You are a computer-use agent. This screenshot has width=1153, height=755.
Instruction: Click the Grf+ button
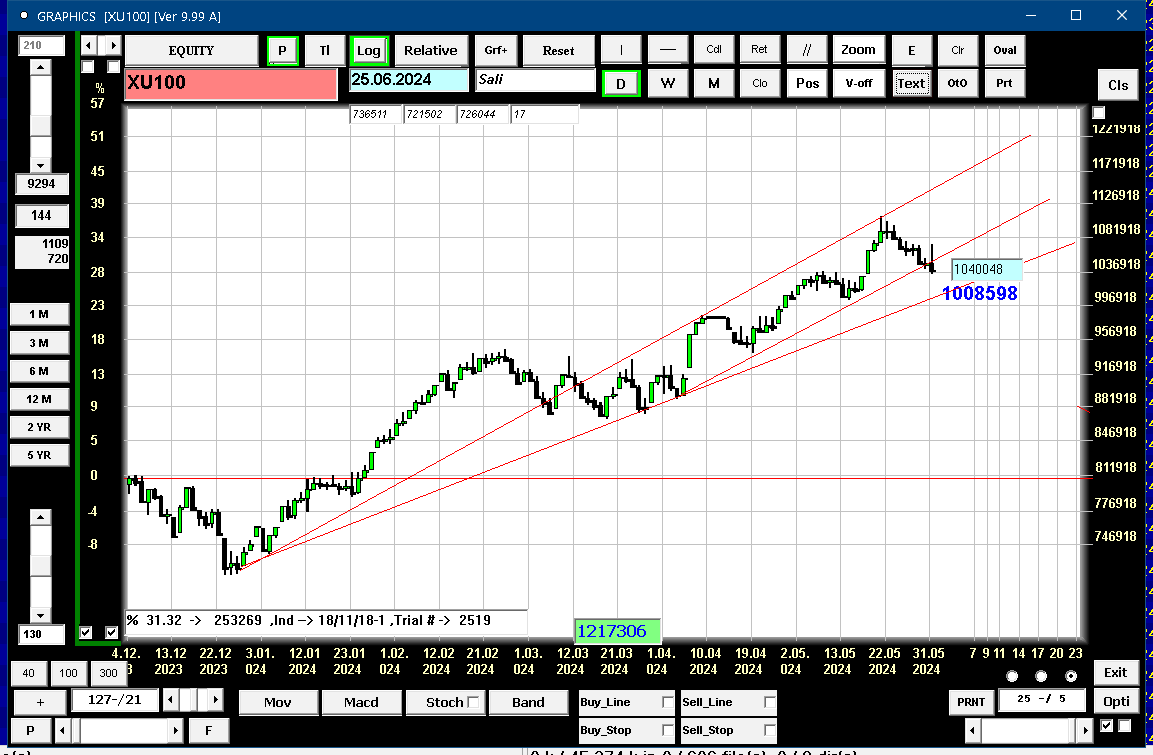pyautogui.click(x=496, y=51)
